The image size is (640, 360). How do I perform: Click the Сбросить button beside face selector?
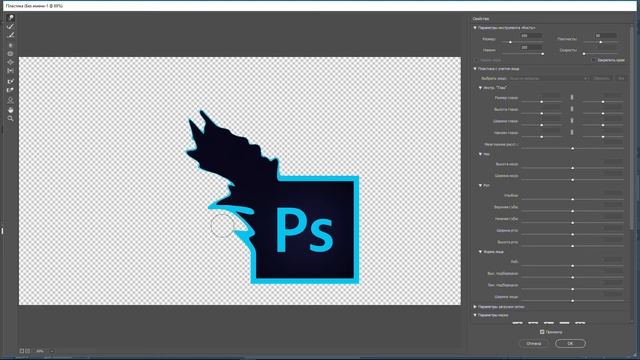[601, 78]
